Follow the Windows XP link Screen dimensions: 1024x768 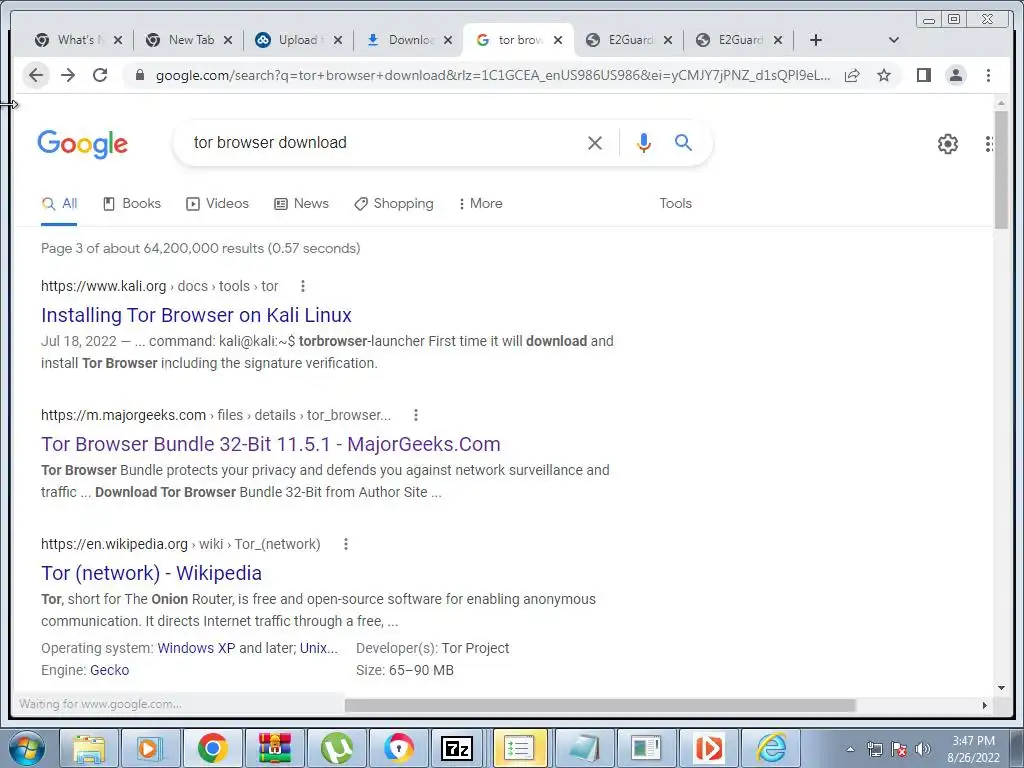(x=196, y=648)
